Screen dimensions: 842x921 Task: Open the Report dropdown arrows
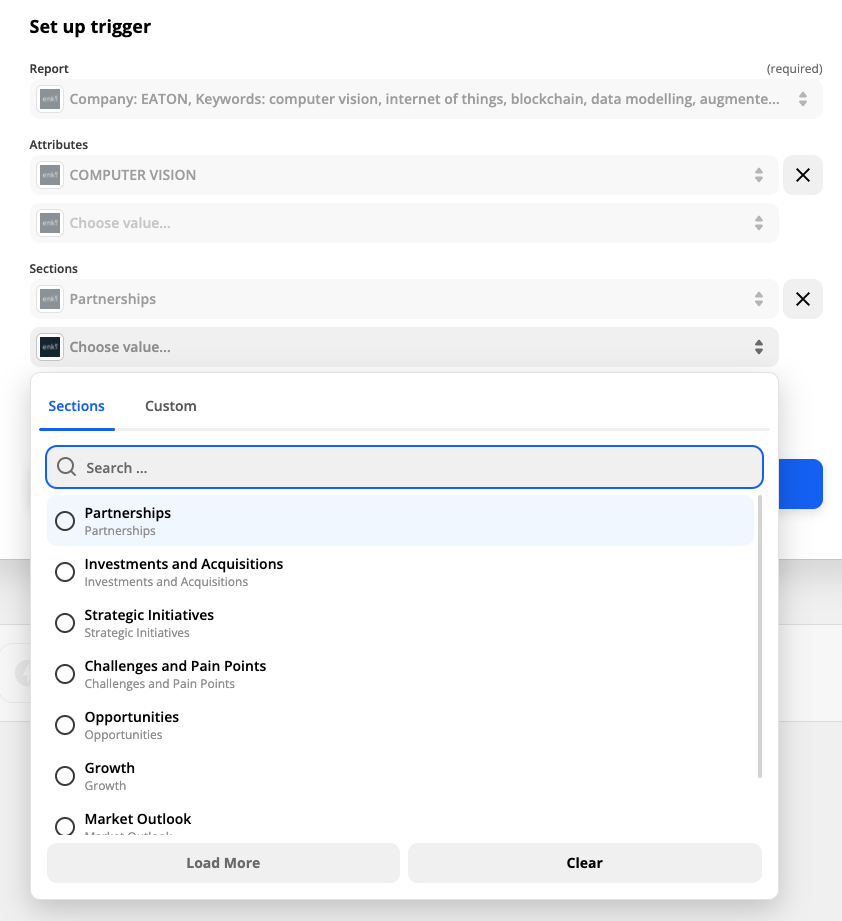click(802, 99)
